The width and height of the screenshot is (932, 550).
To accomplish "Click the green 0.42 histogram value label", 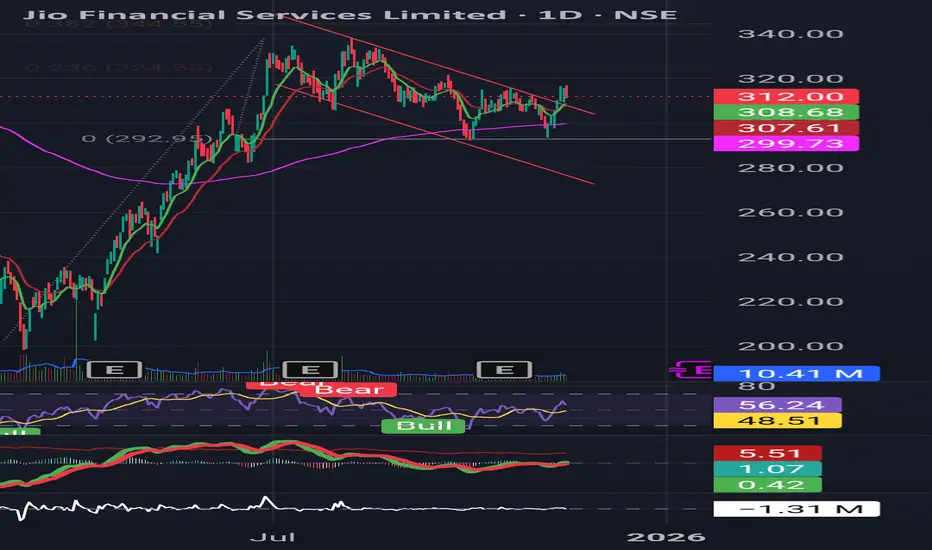I will click(767, 485).
